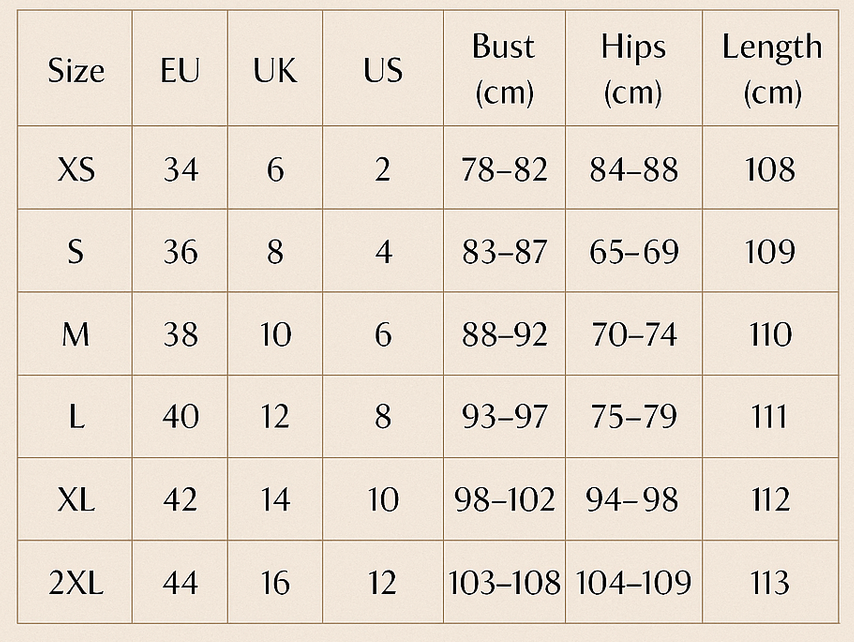Select EU size 40 cell
The image size is (854, 642).
pos(180,416)
